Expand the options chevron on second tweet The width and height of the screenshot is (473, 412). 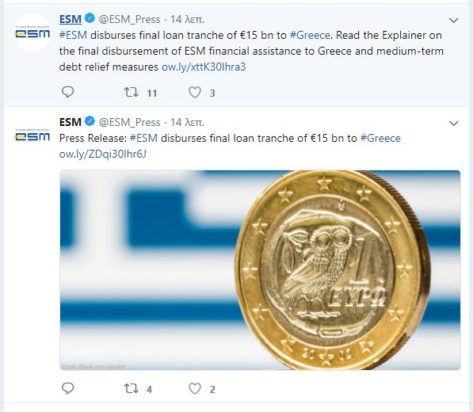[x=454, y=123]
